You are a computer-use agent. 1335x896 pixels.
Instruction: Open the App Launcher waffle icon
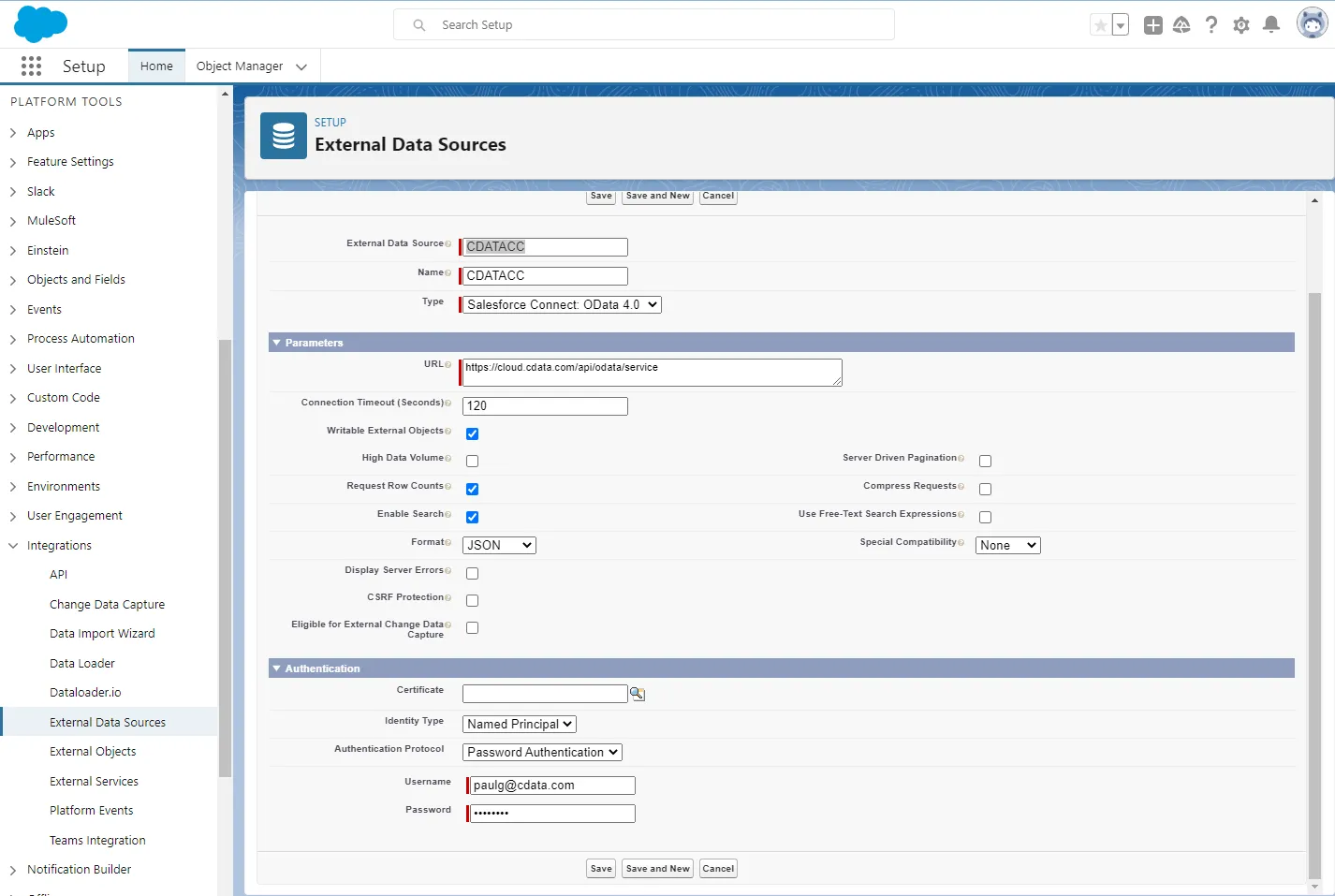click(x=31, y=66)
